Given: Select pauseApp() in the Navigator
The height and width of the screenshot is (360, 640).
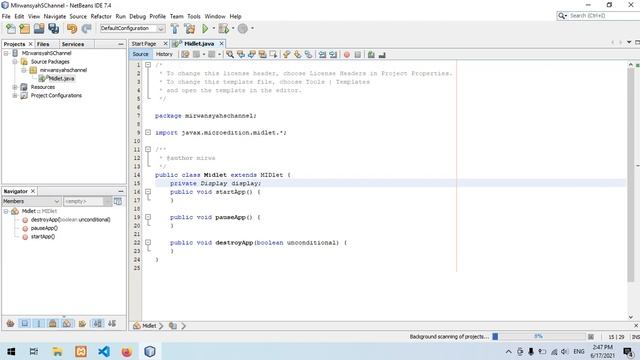Looking at the screenshot, I should [x=44, y=228].
